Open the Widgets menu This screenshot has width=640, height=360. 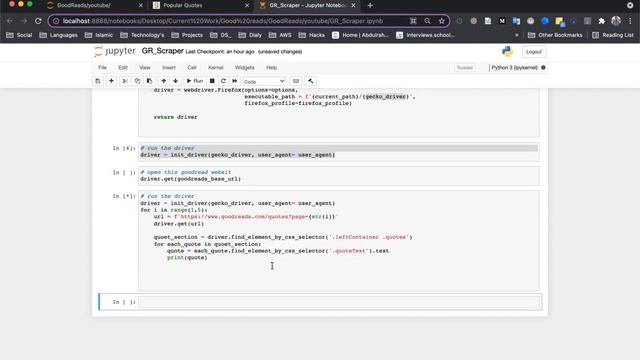(244, 67)
